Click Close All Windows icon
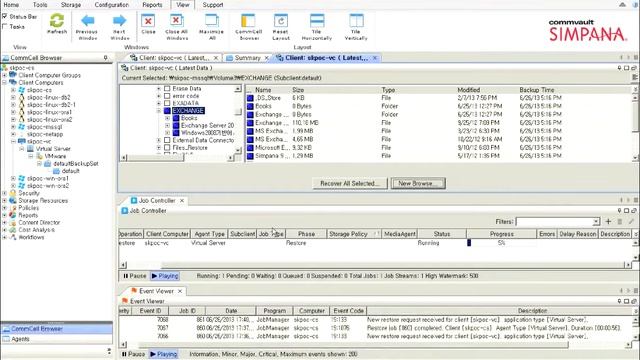The height and width of the screenshot is (360, 640). click(x=176, y=20)
